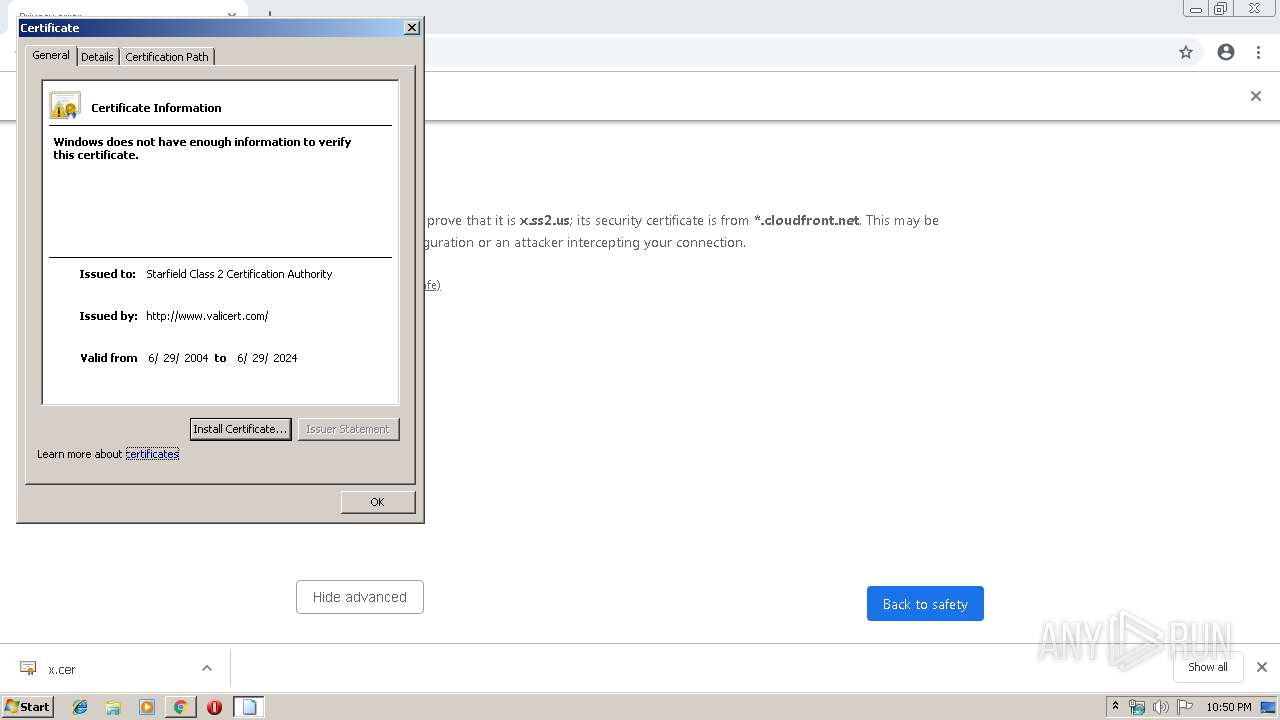The image size is (1280, 720).
Task: Open Chrome's three-dot menu
Action: pos(1259,52)
